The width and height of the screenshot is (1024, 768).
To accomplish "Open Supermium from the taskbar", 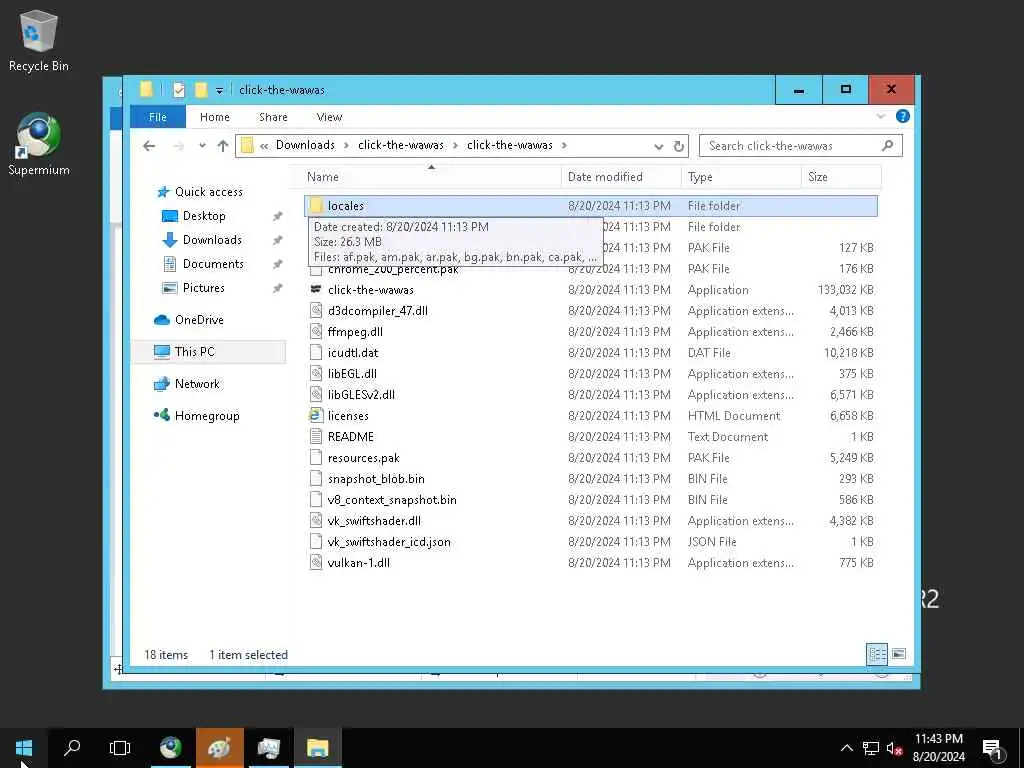I will point(170,748).
